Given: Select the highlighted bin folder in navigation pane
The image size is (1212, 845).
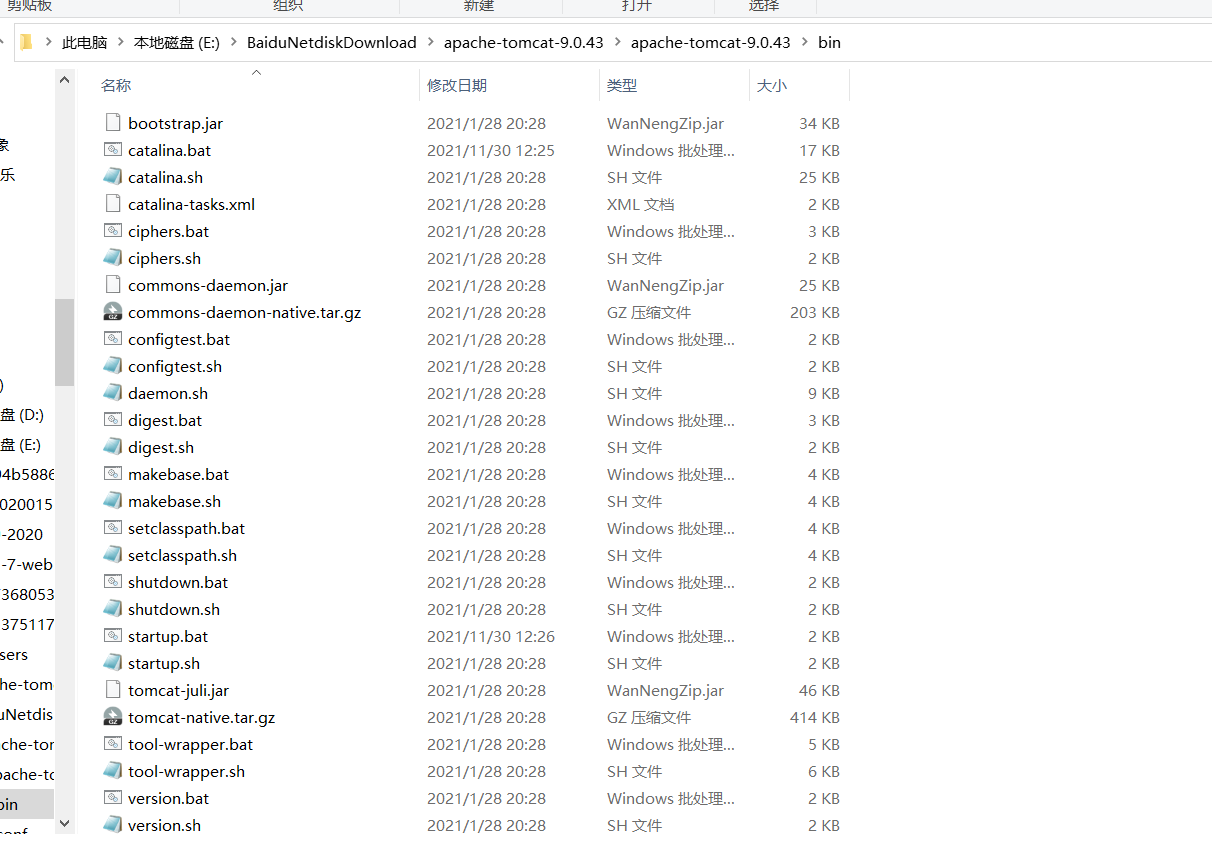Looking at the screenshot, I should coord(27,804).
